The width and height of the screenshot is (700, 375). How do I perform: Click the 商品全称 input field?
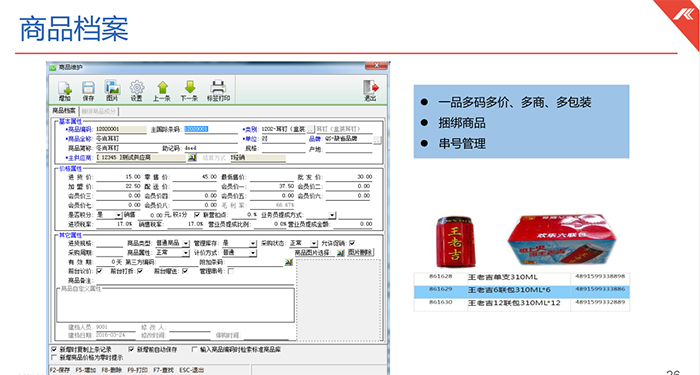click(x=167, y=139)
